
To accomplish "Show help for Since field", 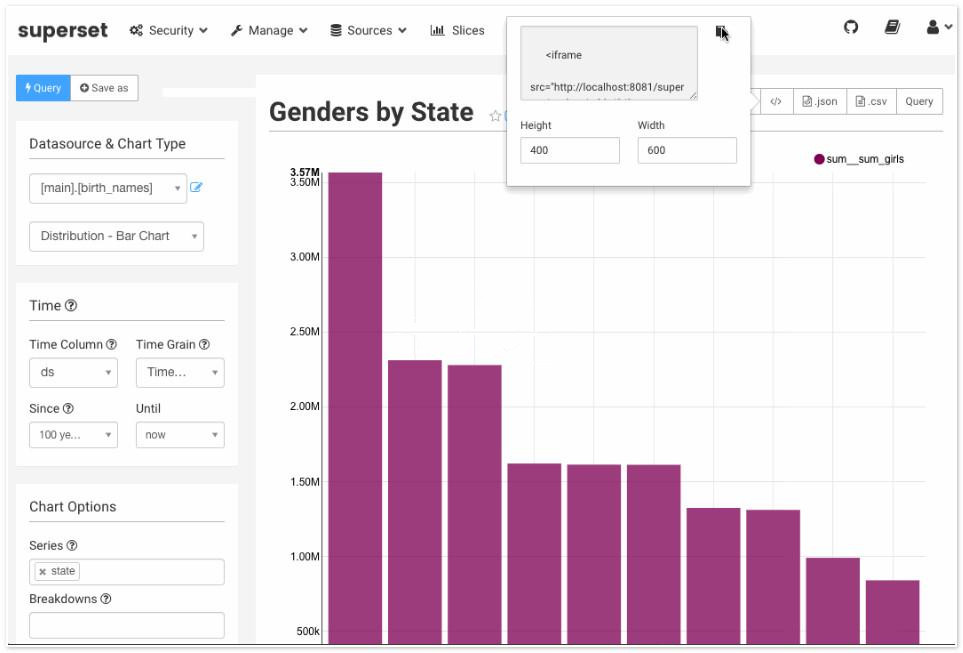I will (x=68, y=409).
